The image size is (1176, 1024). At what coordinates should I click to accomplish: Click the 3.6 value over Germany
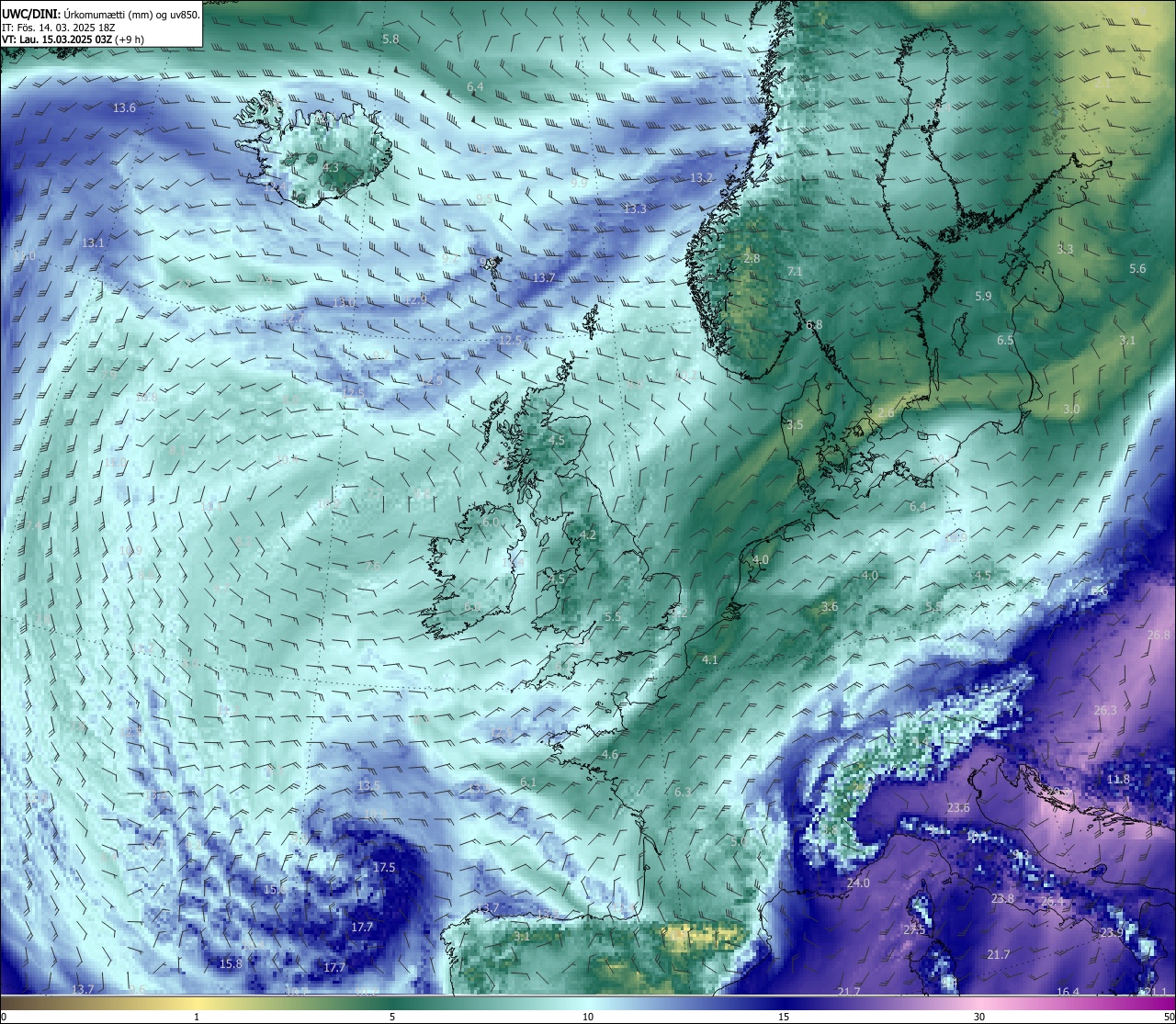[x=830, y=607]
